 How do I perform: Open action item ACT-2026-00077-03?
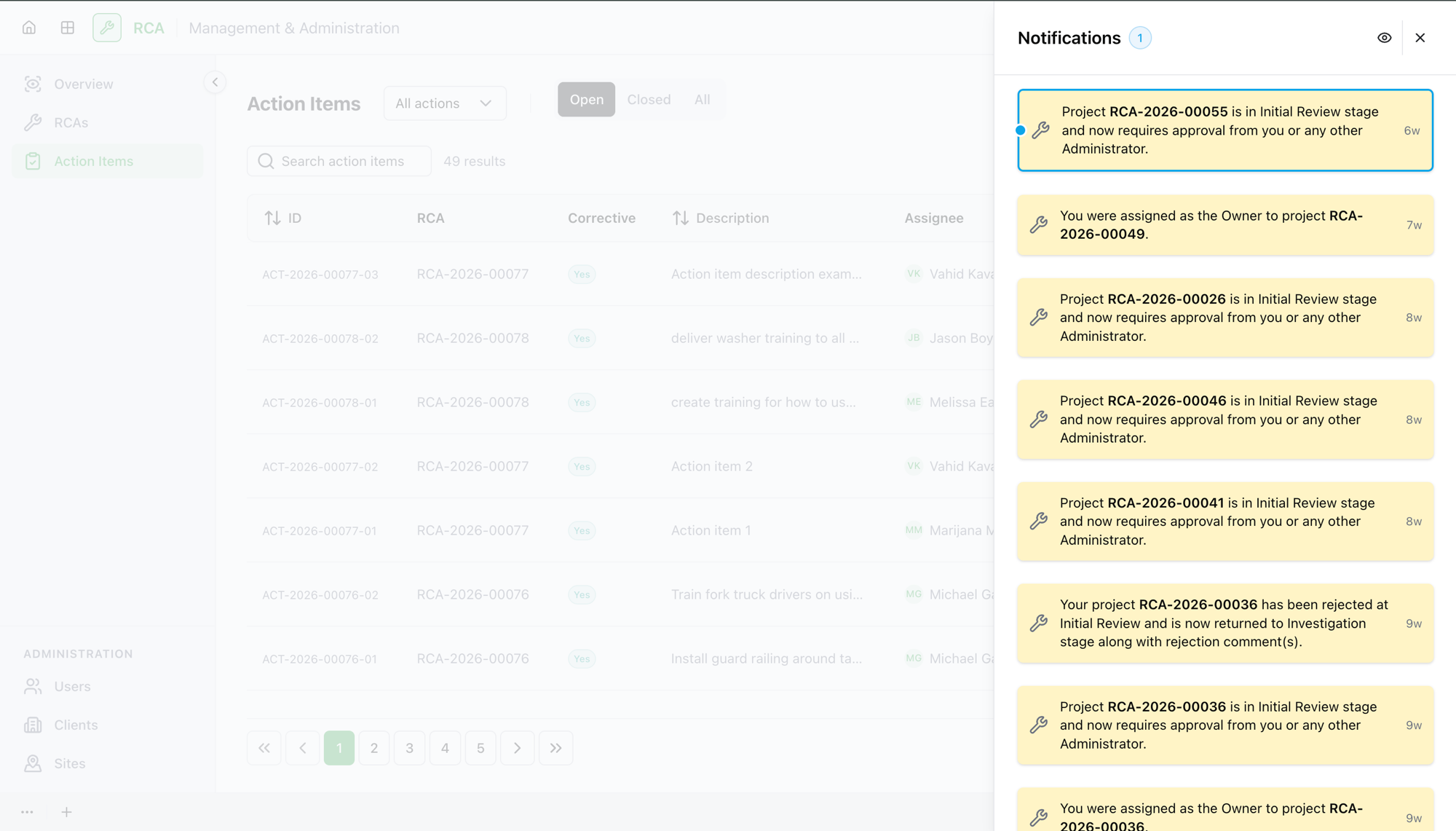coord(320,275)
